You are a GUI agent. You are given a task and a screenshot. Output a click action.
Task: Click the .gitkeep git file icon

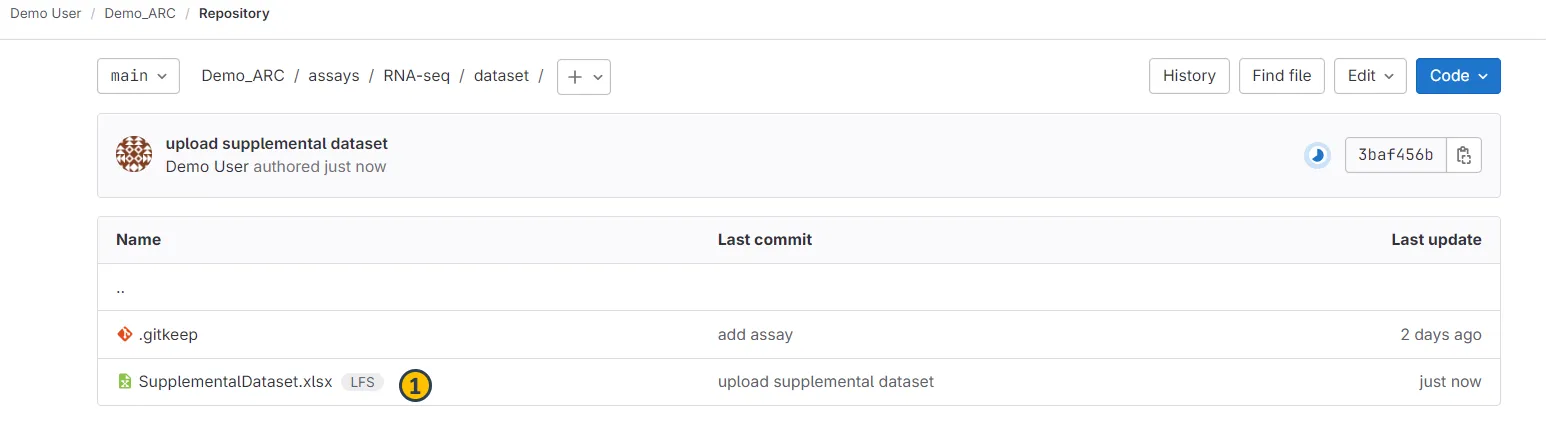[125, 335]
